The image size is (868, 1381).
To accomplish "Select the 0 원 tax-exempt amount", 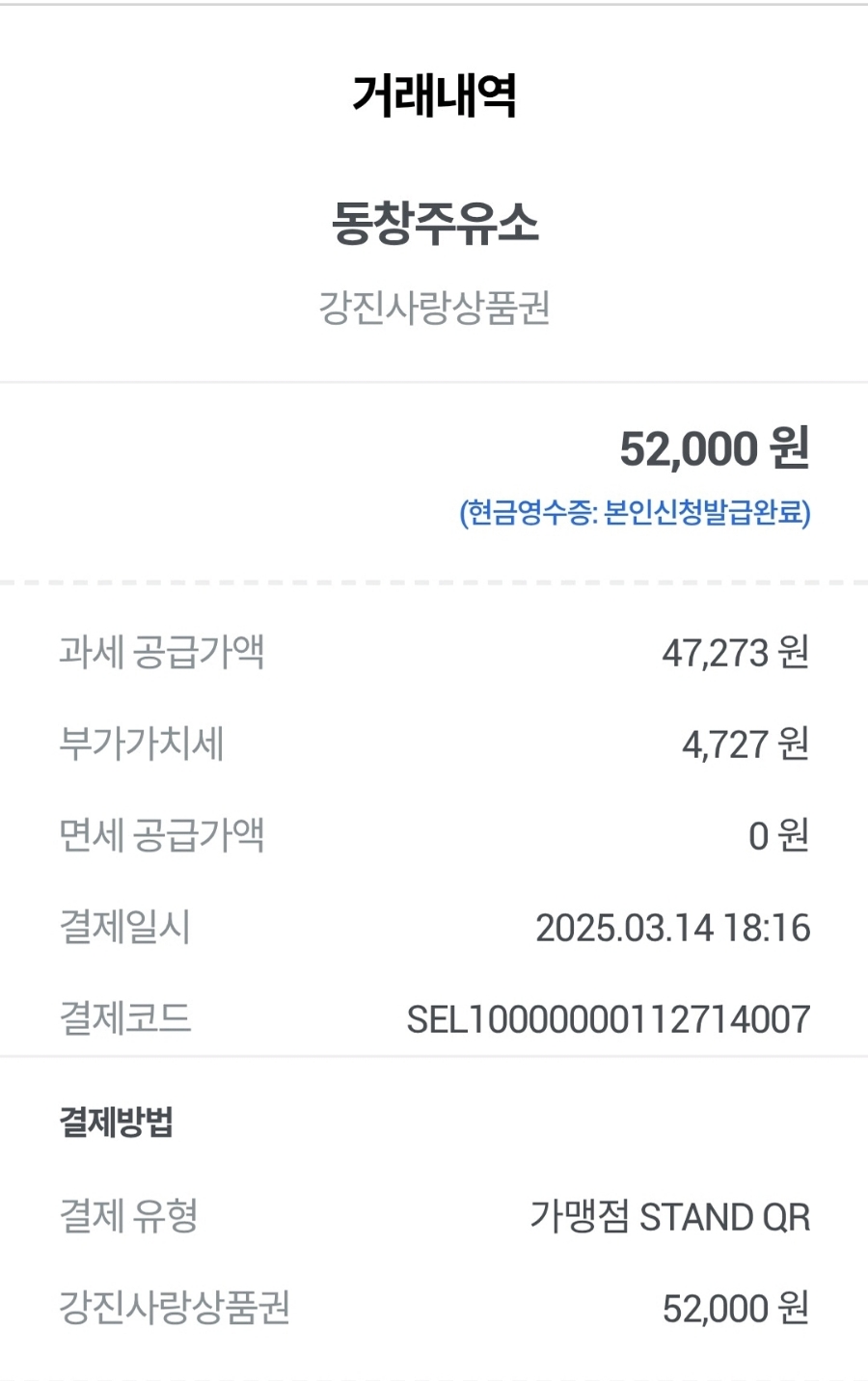I will (x=779, y=836).
